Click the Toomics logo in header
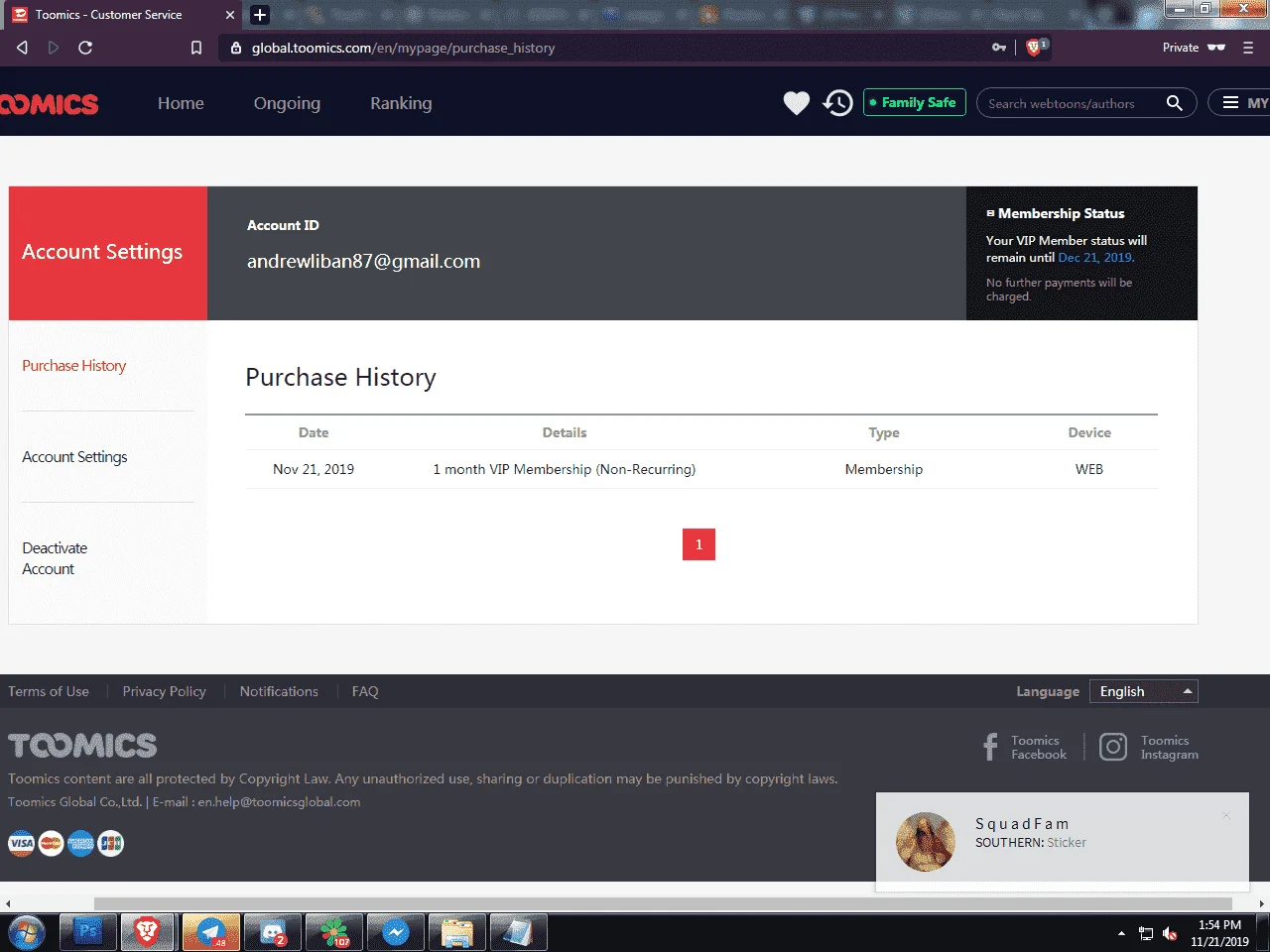 point(50,104)
